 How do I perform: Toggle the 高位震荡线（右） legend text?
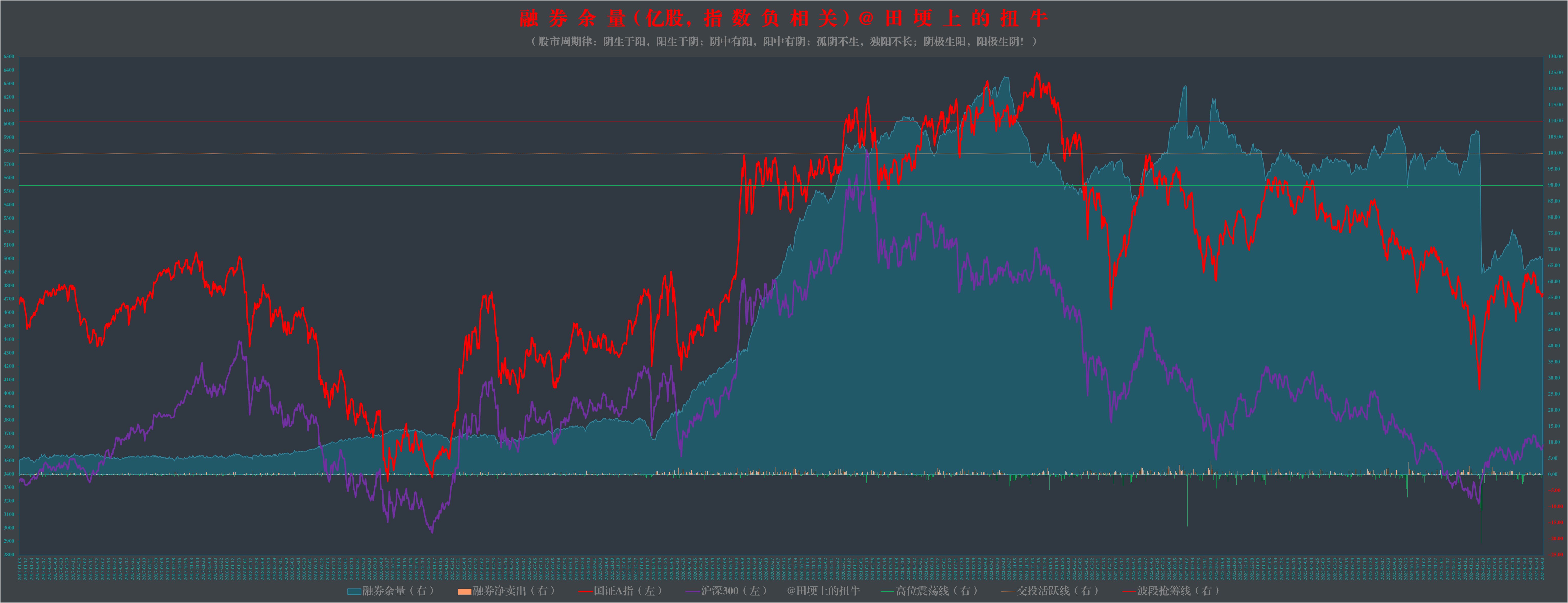pos(936,591)
